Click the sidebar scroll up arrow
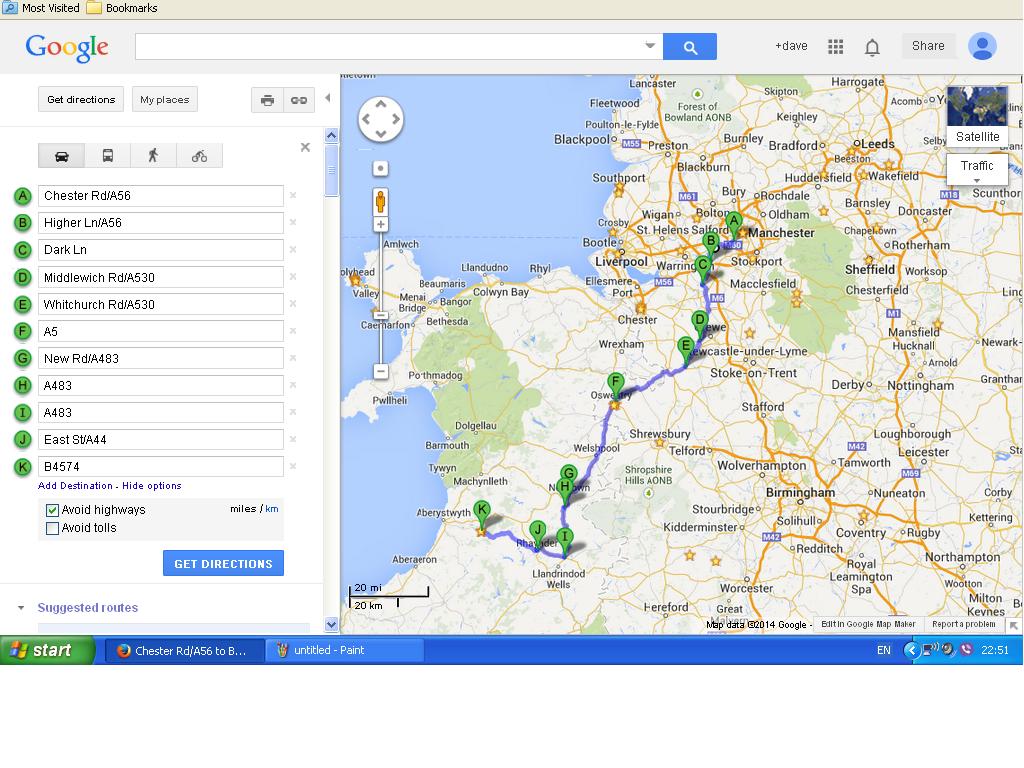This screenshot has height=768, width=1024. click(331, 136)
